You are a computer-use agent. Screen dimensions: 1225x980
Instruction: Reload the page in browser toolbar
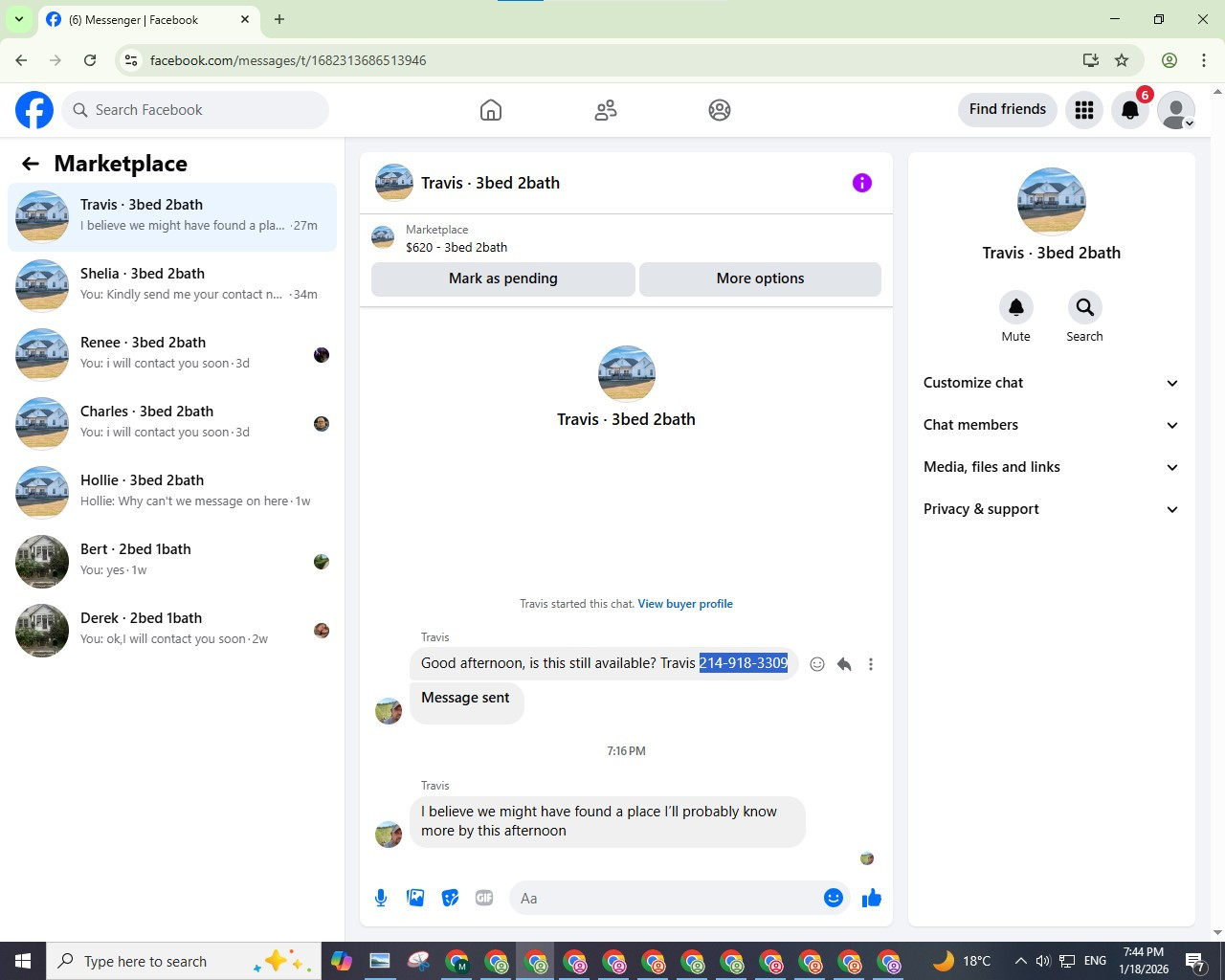coord(90,60)
